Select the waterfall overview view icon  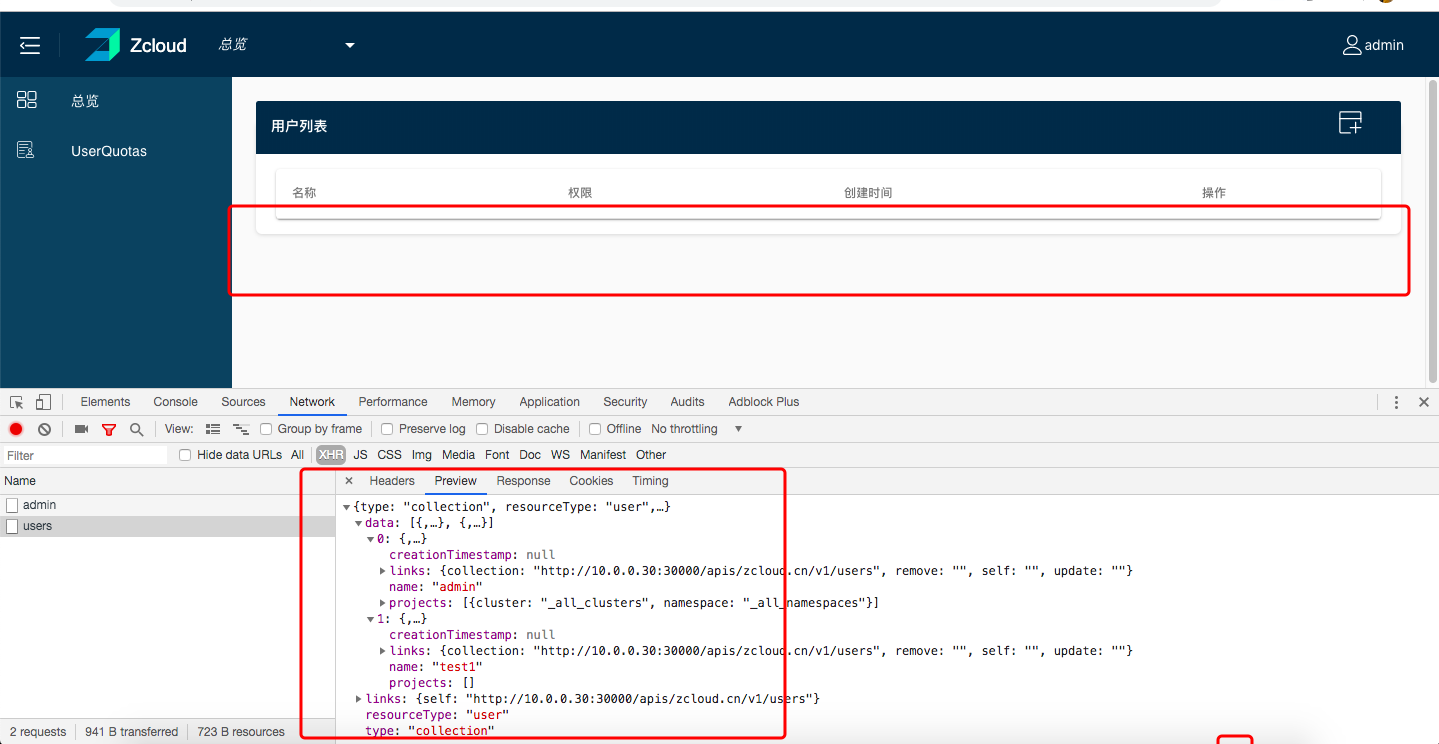coord(240,429)
